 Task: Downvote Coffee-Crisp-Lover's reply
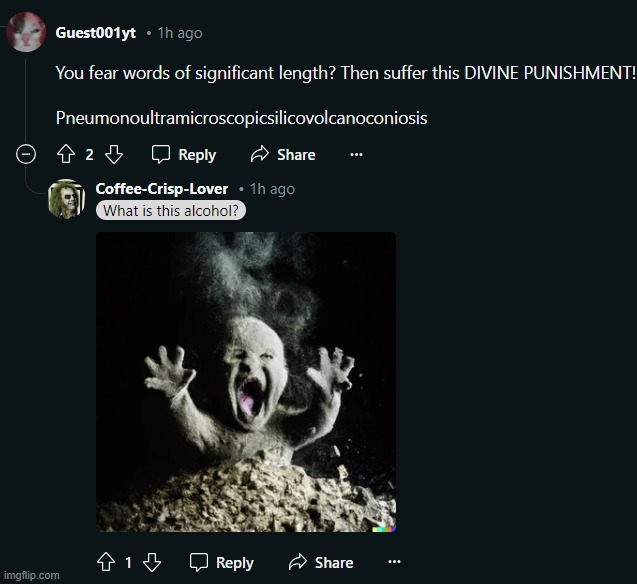[x=152, y=562]
